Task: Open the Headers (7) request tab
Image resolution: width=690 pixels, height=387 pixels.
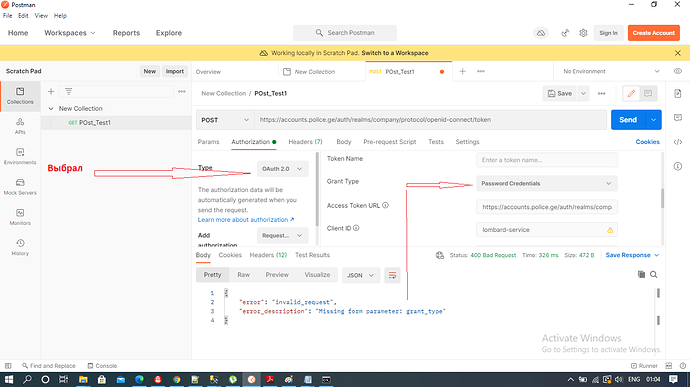Action: (305, 142)
